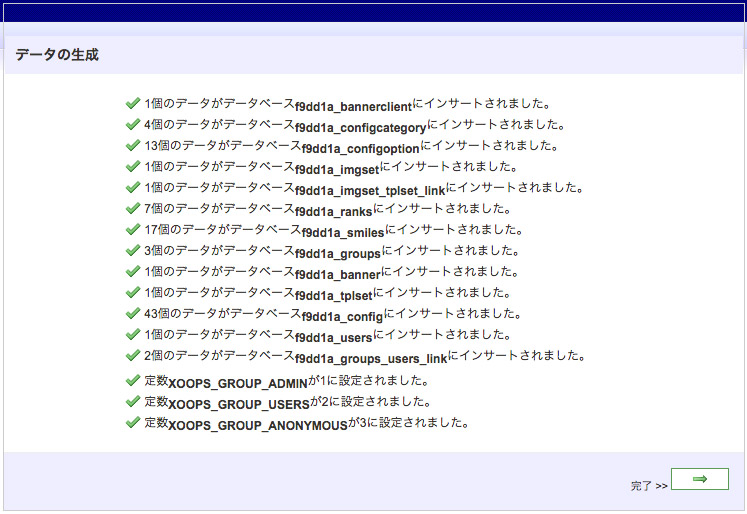747x514 pixels.
Task: Click checkmark icon next to XOOPS_GROUP_USERS
Action: 132,401
